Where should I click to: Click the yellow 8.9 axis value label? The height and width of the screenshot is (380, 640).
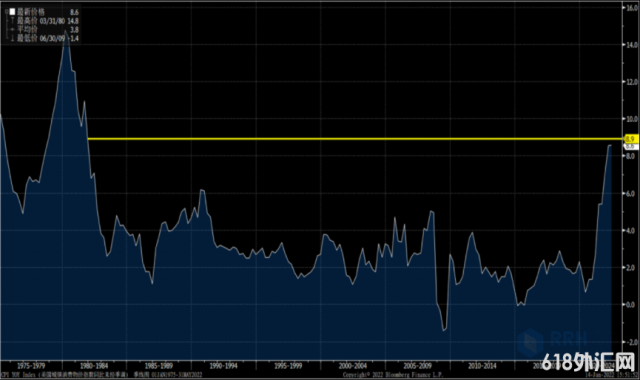631,139
